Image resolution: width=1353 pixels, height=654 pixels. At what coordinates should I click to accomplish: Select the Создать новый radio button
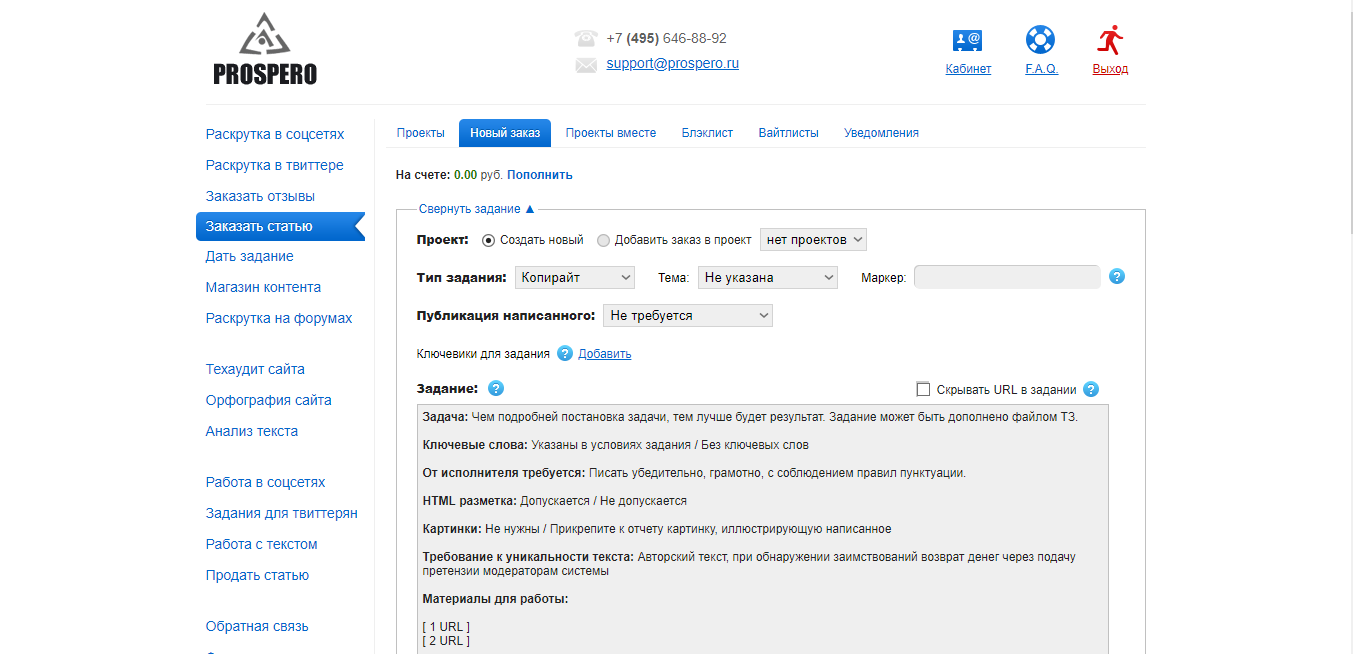pos(487,239)
